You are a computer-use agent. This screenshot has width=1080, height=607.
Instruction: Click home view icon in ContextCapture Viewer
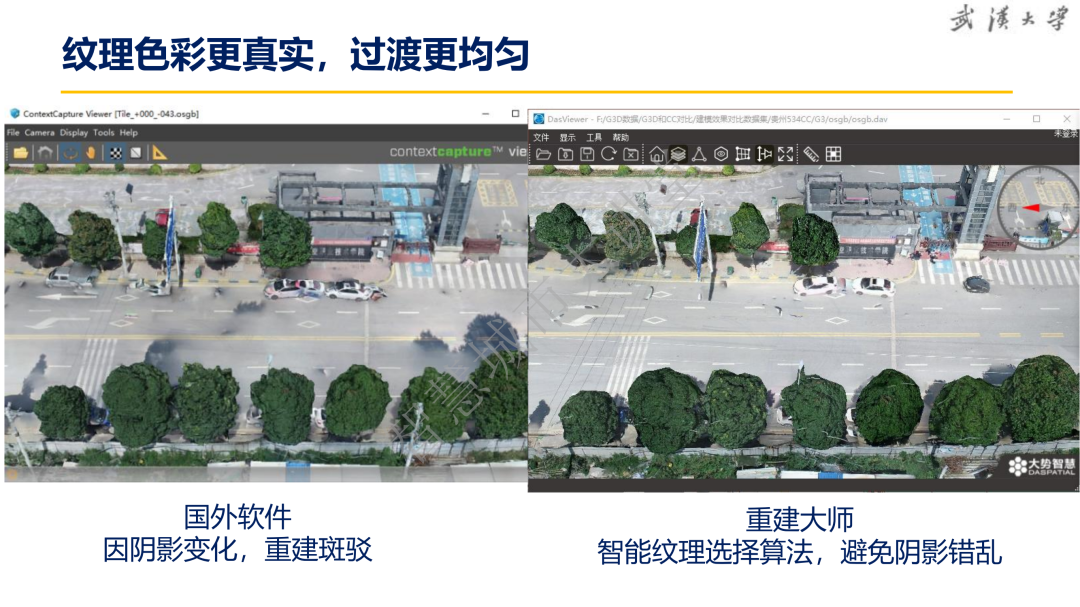(45, 152)
